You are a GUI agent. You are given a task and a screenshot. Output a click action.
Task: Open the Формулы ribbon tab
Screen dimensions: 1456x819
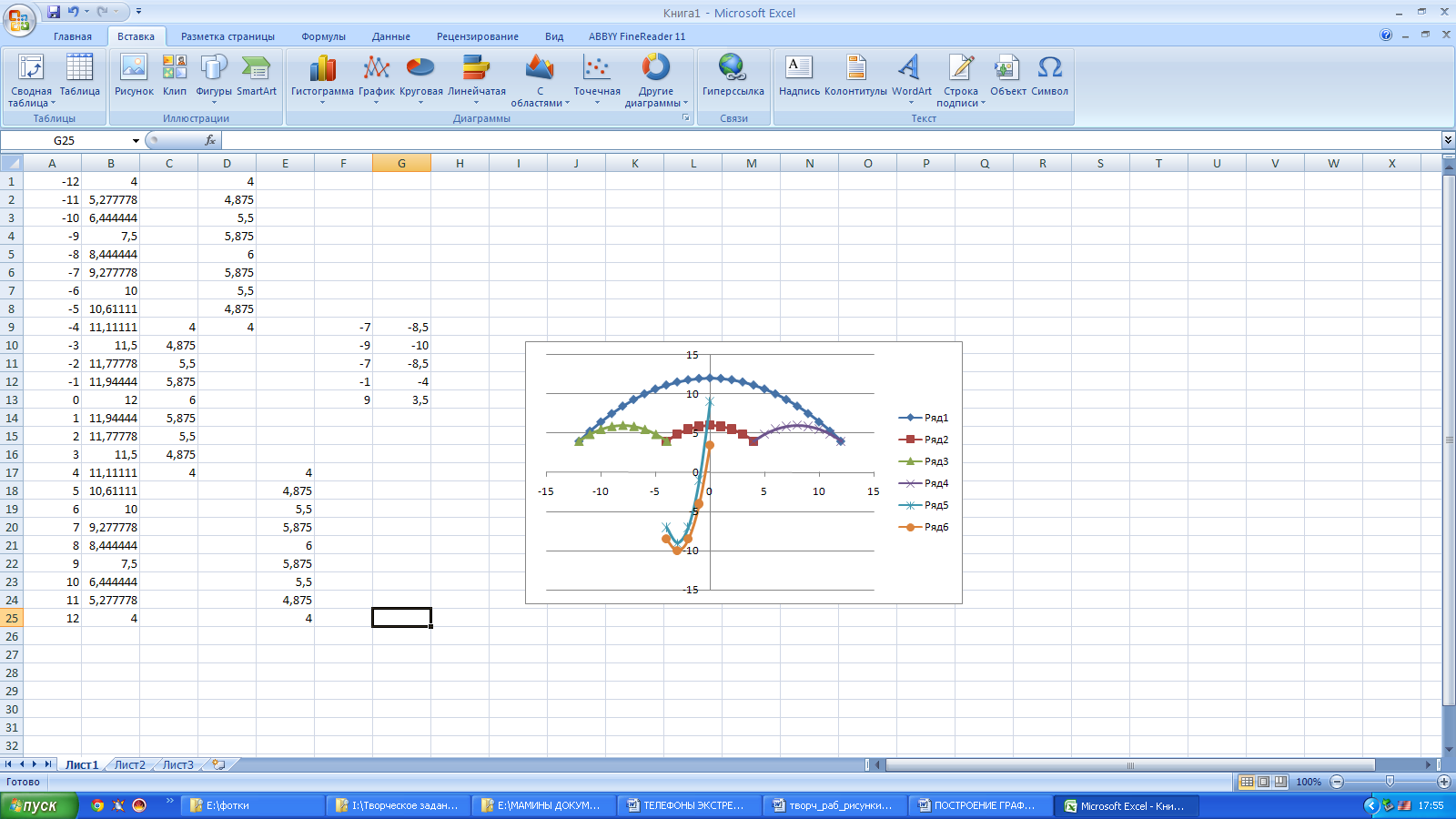(323, 36)
